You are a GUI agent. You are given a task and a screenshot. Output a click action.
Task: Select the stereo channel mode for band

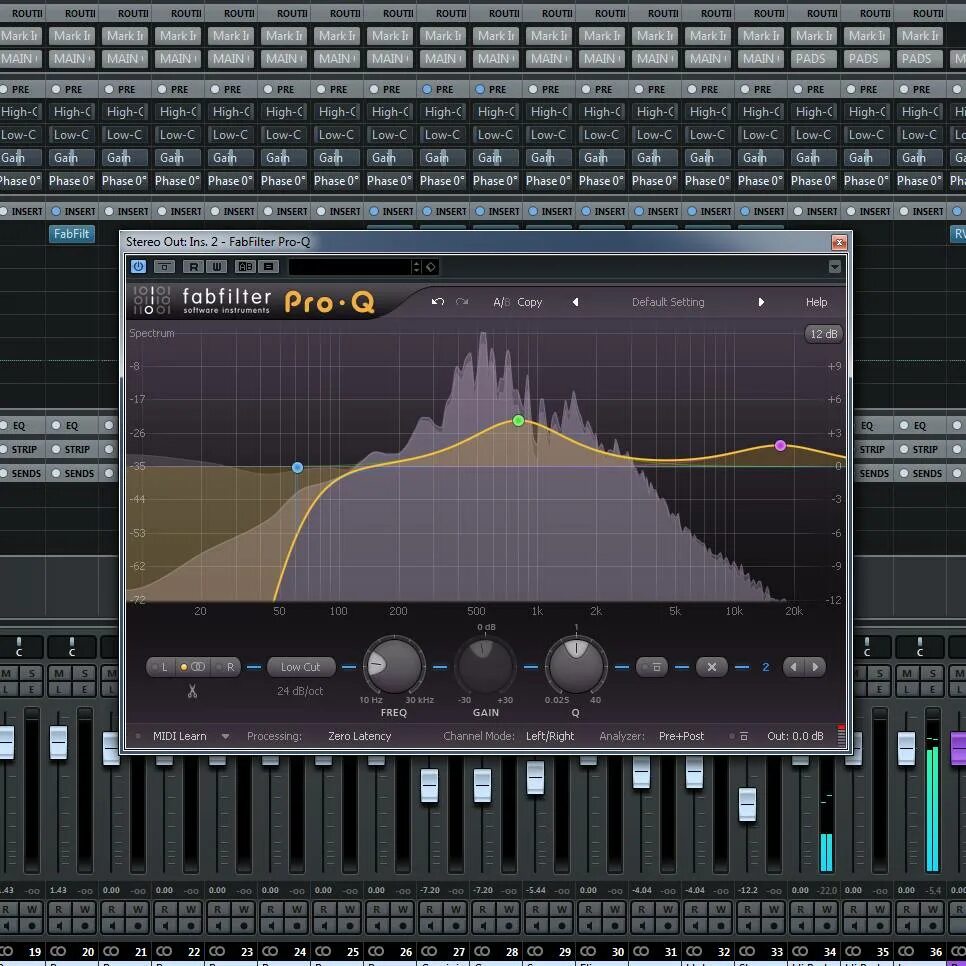point(192,667)
